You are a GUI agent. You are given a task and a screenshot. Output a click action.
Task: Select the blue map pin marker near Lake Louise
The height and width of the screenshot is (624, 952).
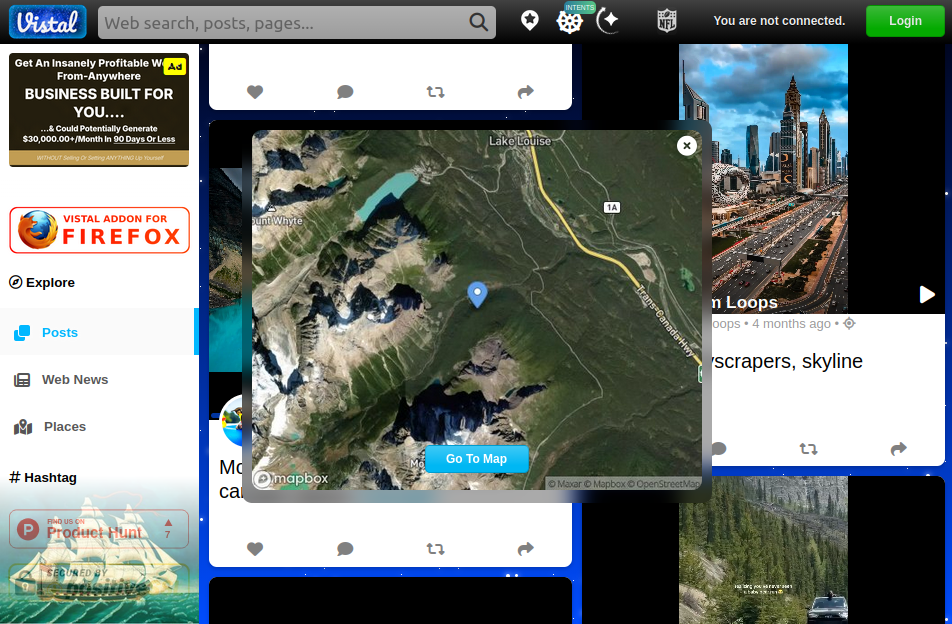click(477, 294)
